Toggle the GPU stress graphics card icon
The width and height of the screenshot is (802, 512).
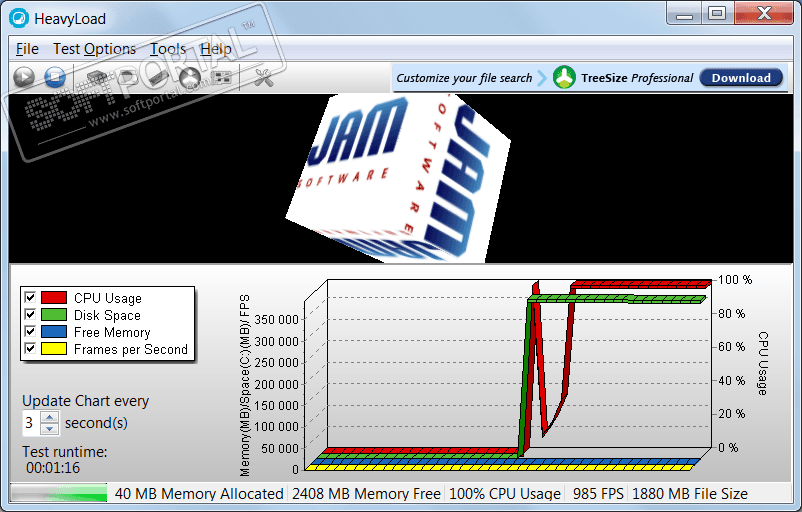(x=221, y=78)
